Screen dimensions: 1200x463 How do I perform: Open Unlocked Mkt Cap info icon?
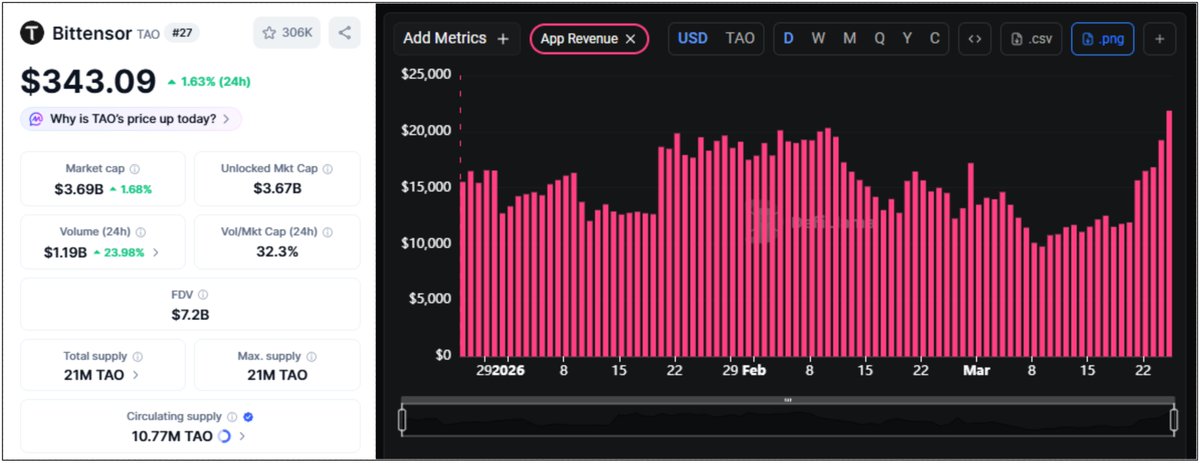click(327, 169)
